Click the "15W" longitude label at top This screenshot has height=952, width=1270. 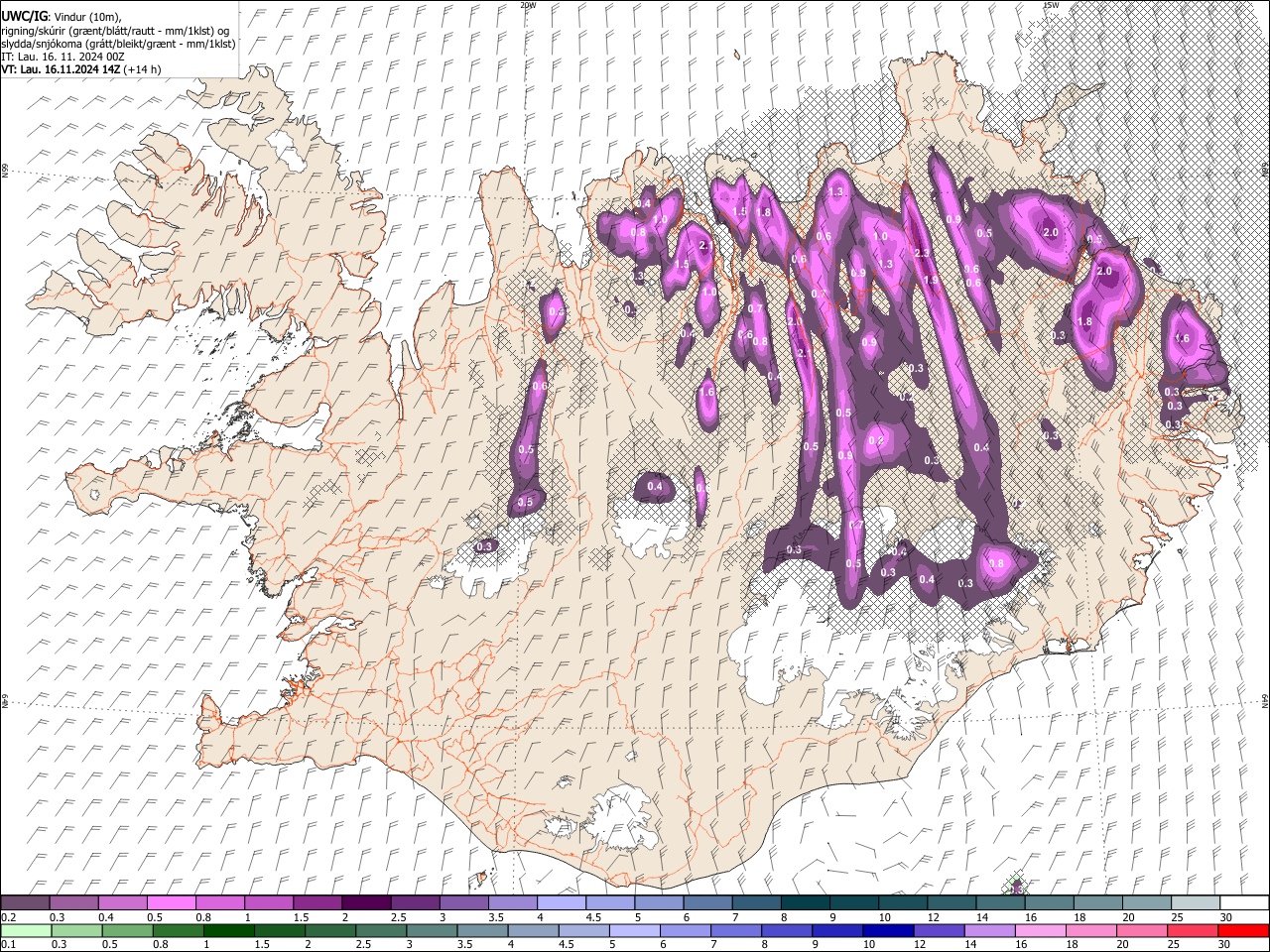(x=1051, y=5)
